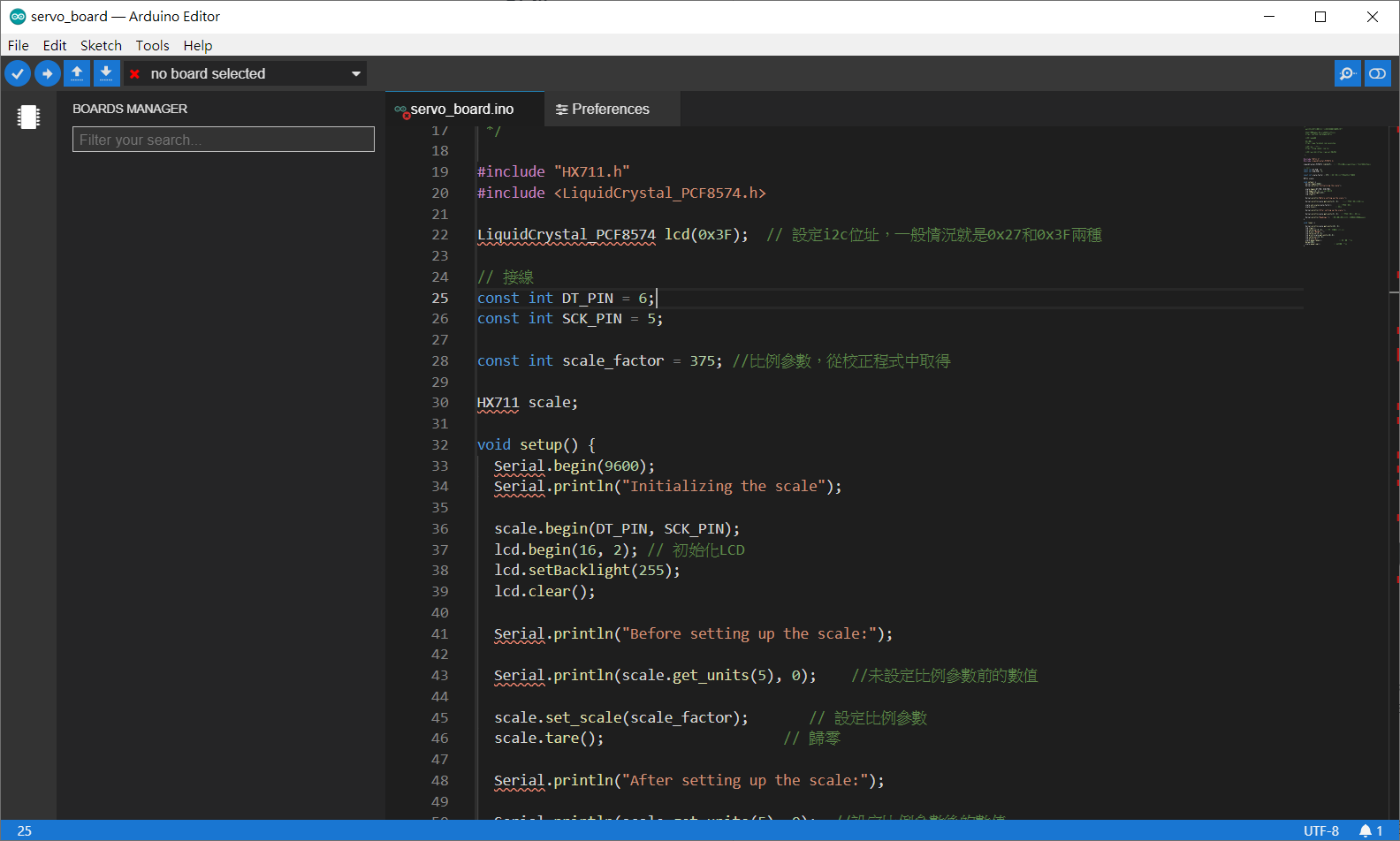The height and width of the screenshot is (841, 1400).
Task: Open the File menu
Action: tap(18, 45)
